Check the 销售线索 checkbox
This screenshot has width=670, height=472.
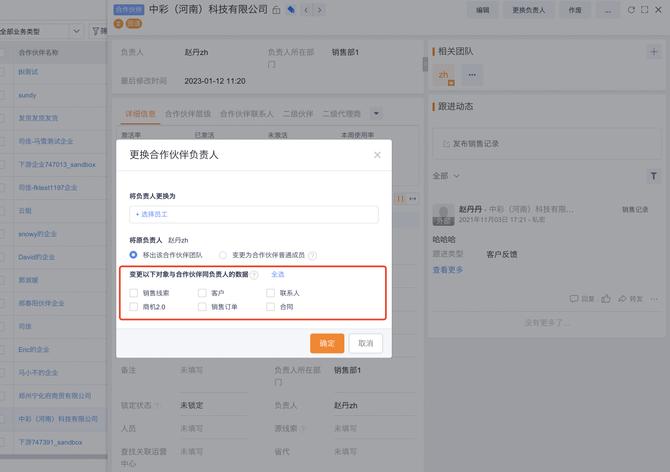point(134,293)
